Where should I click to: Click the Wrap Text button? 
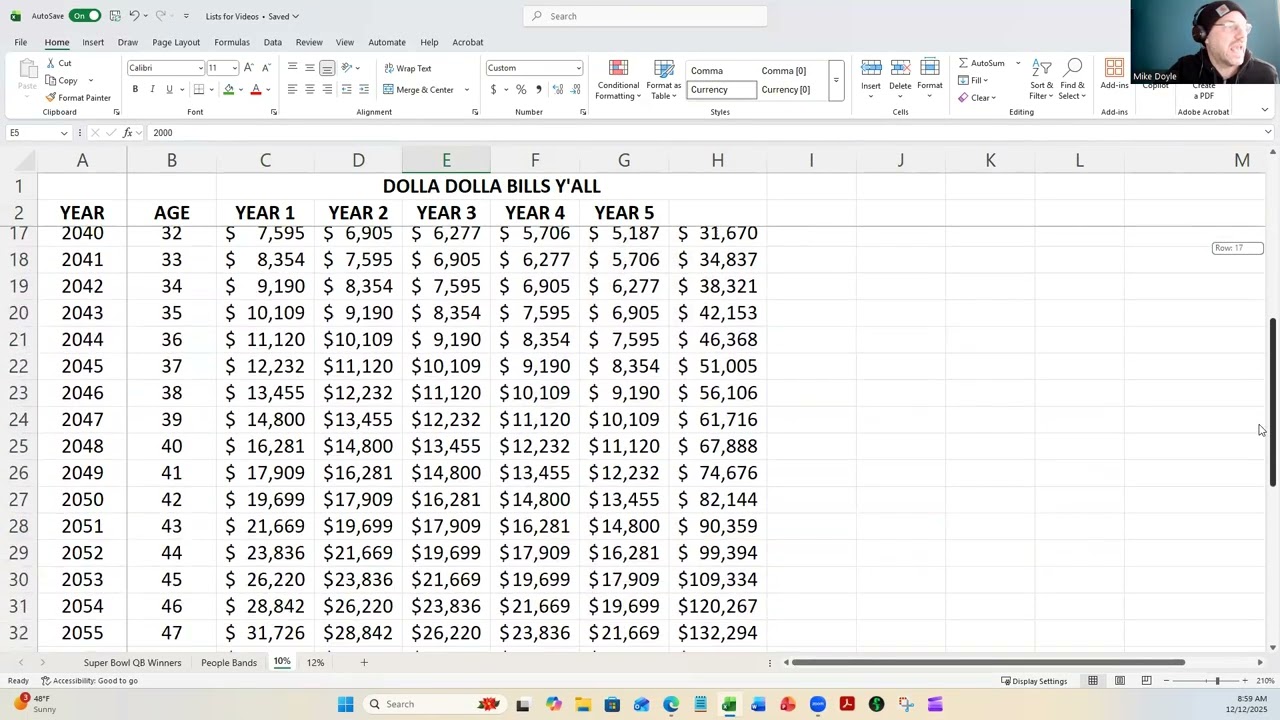(x=408, y=68)
